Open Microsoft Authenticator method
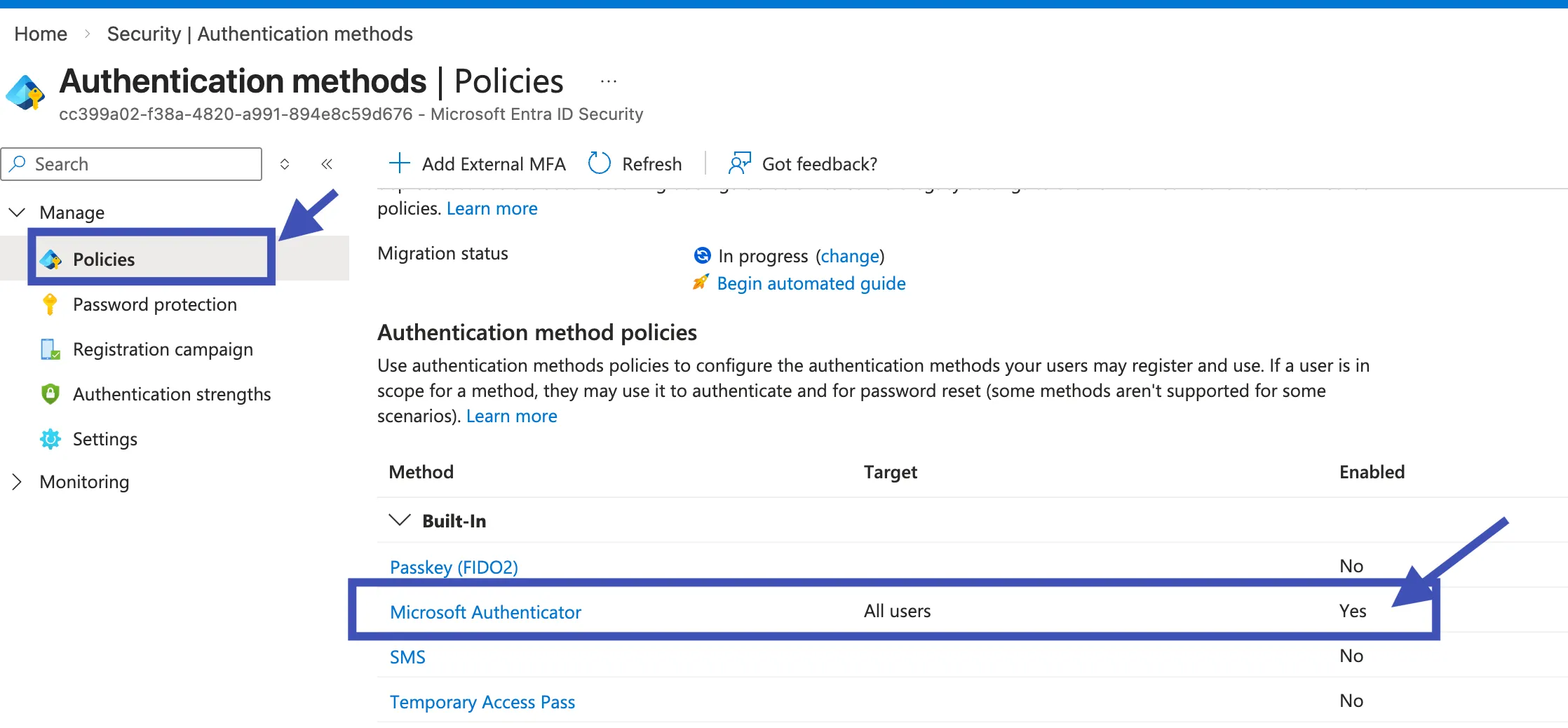 tap(485, 612)
